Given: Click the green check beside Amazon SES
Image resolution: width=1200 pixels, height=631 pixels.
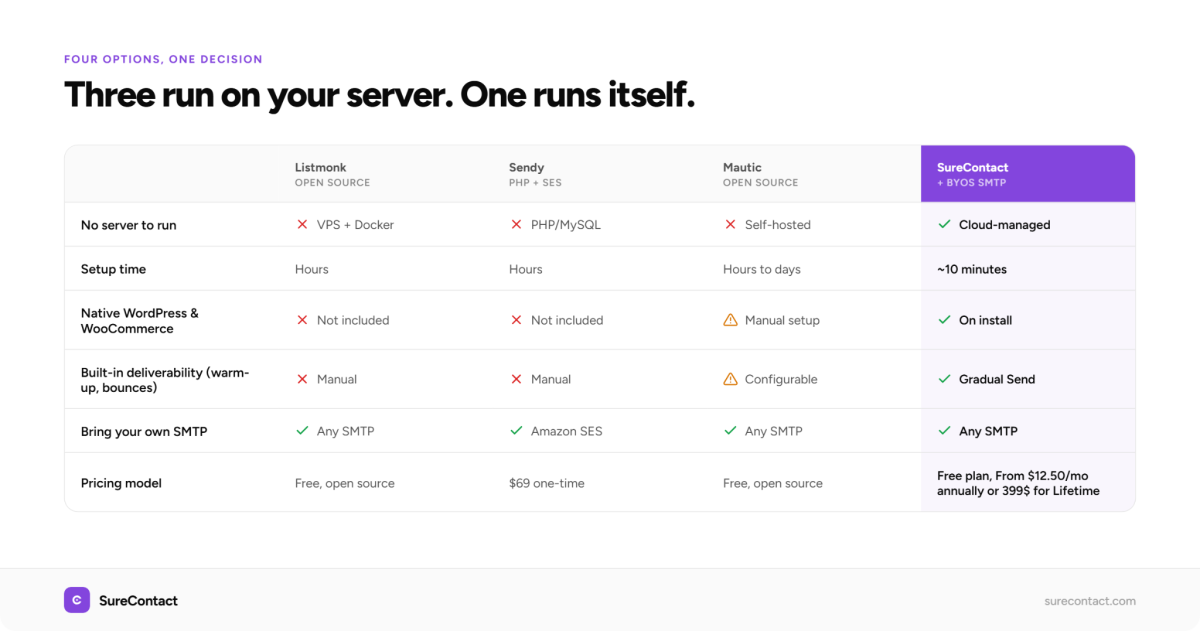Looking at the screenshot, I should coord(516,431).
